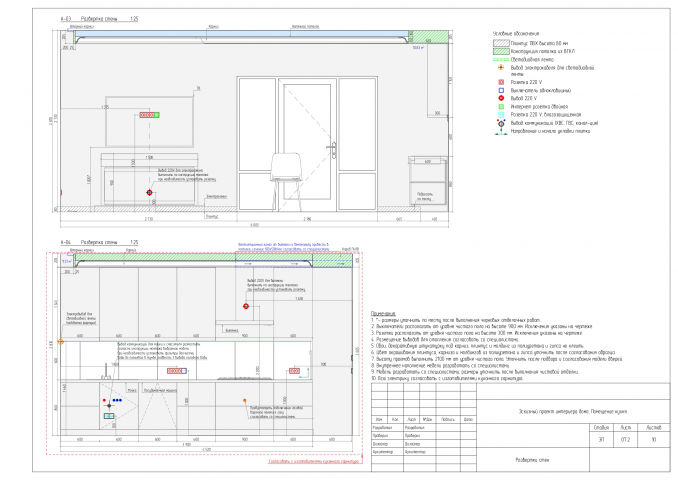The width and height of the screenshot is (678, 480).
Task: Click the orange dot in lower kitchen cabinet
Action: [x=244, y=400]
